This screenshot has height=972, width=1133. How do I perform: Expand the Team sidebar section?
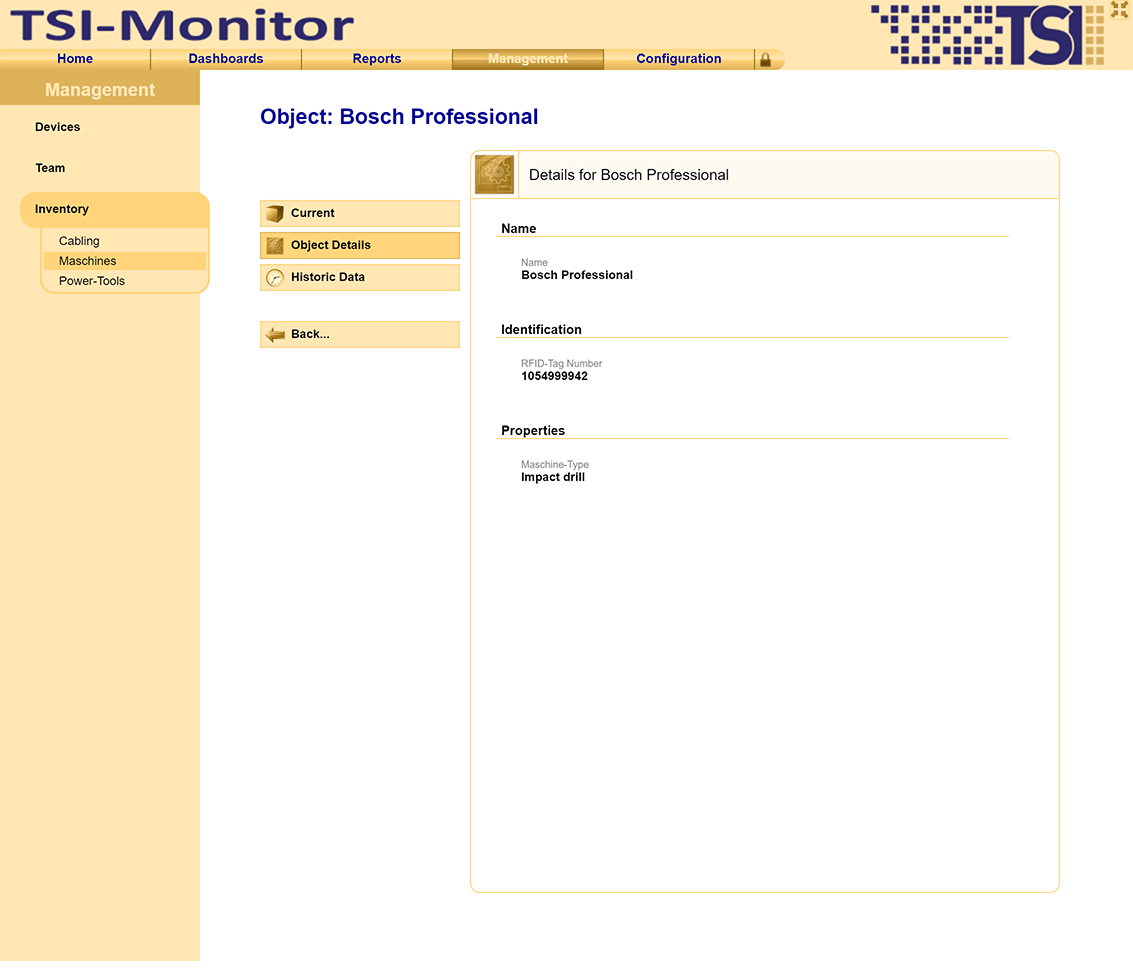click(x=50, y=168)
